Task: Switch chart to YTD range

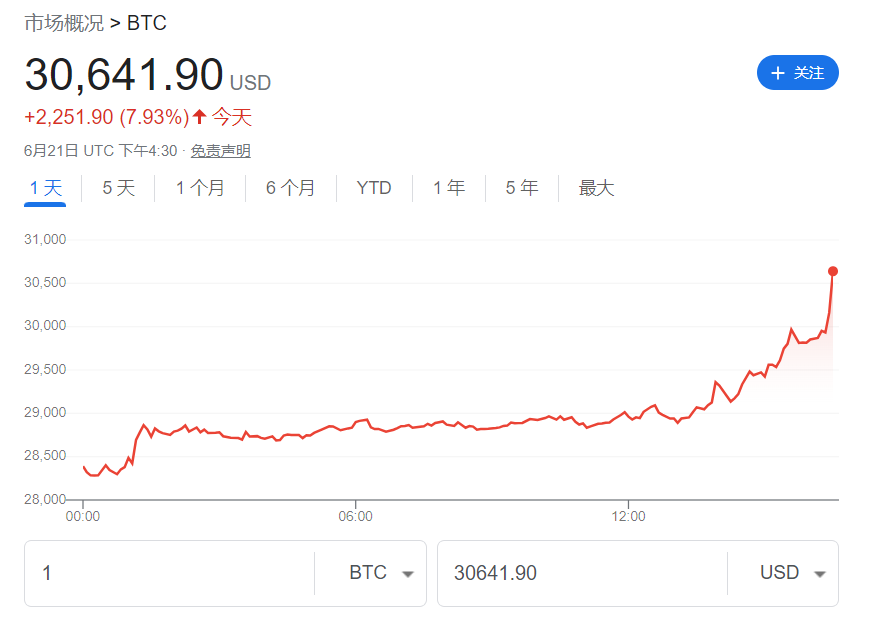Action: [374, 188]
